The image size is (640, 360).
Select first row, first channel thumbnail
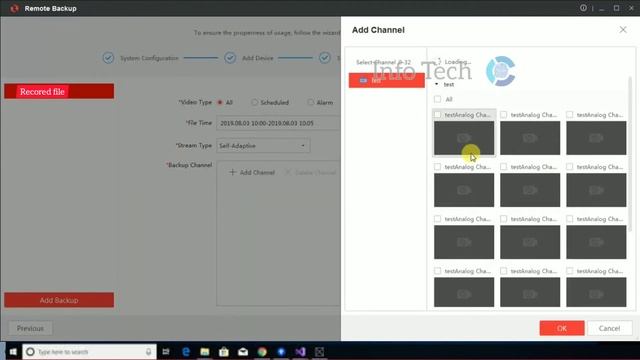(464, 138)
